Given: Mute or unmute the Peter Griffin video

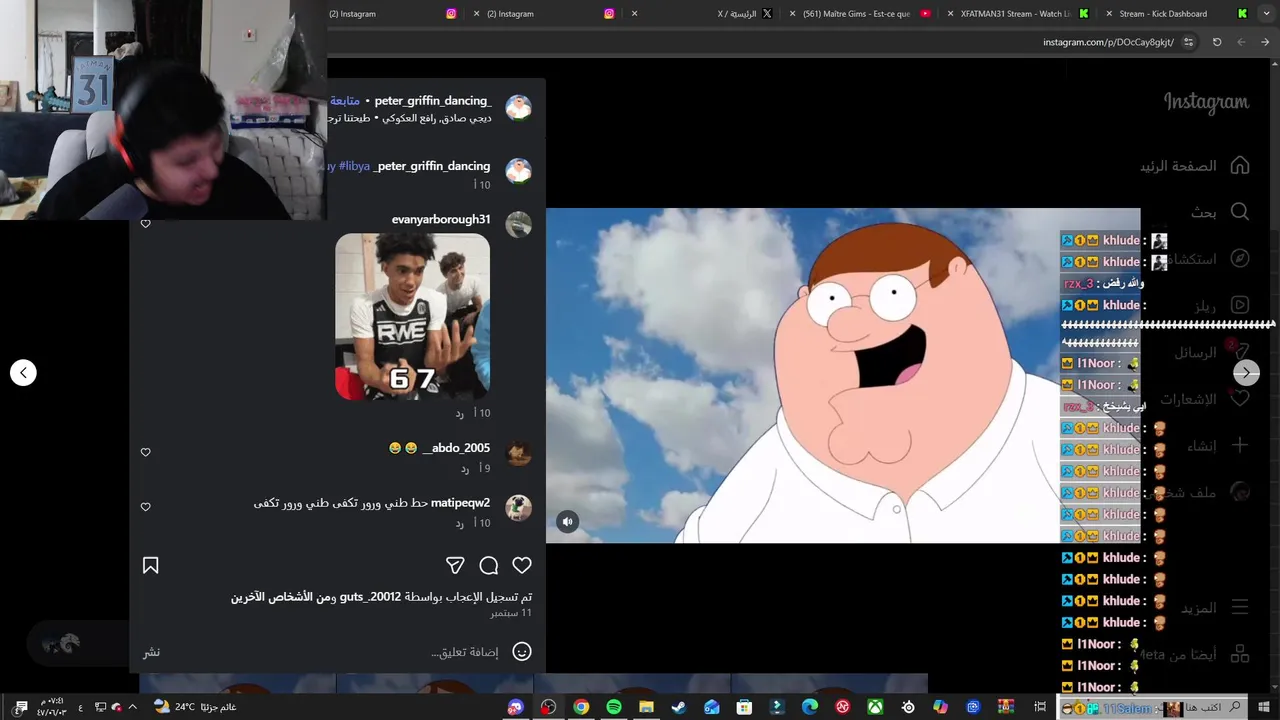Looking at the screenshot, I should tap(567, 521).
